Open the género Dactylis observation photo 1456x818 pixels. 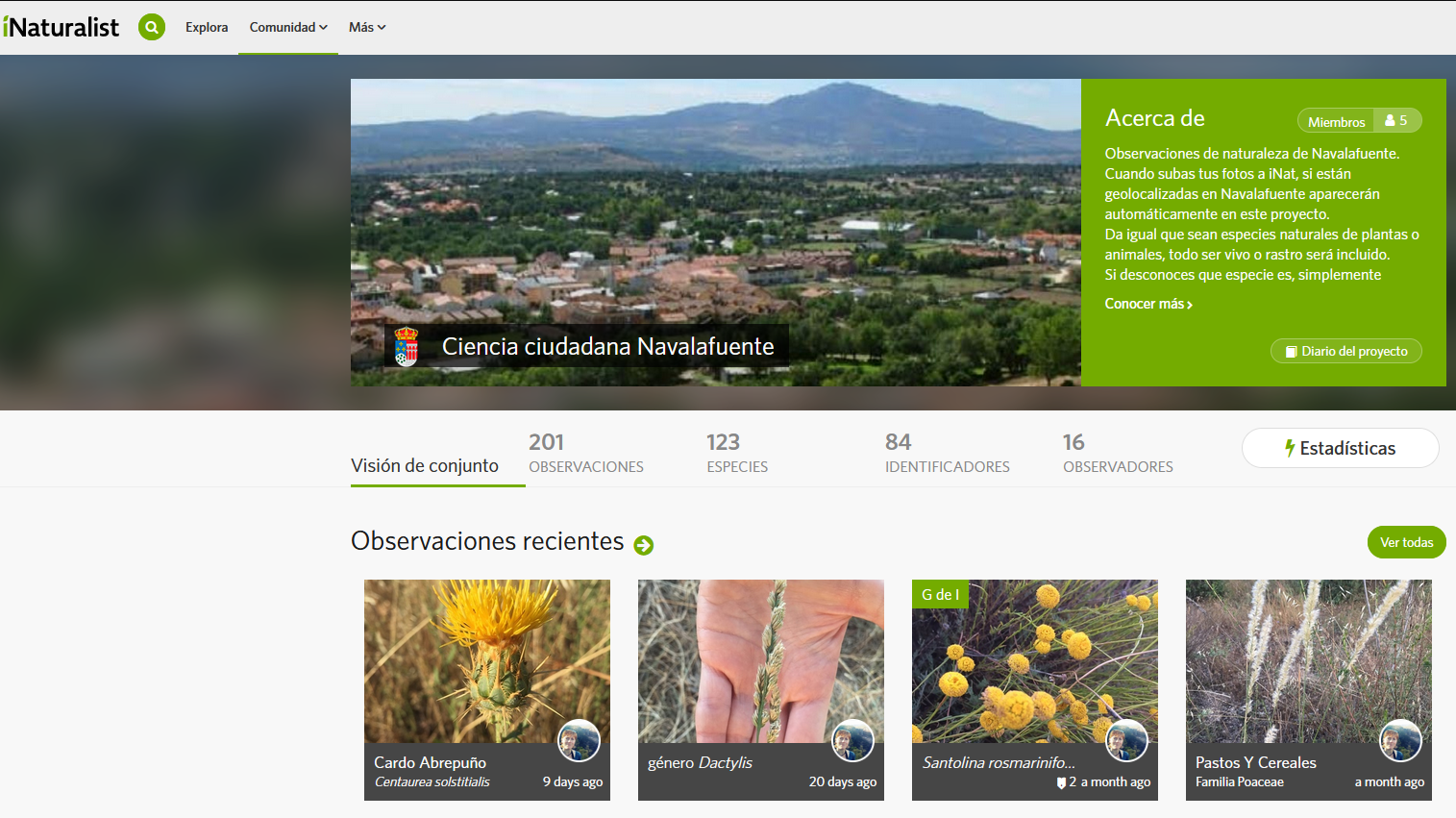[x=760, y=660]
